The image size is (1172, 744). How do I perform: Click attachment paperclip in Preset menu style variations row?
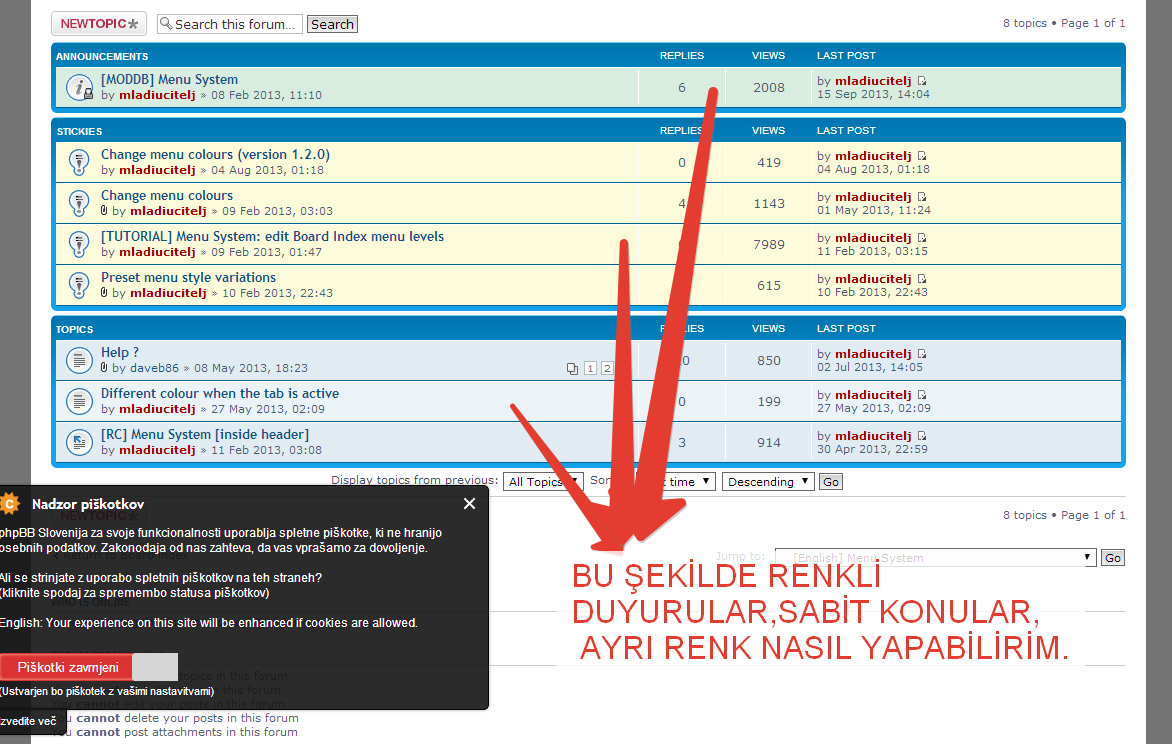click(x=104, y=293)
